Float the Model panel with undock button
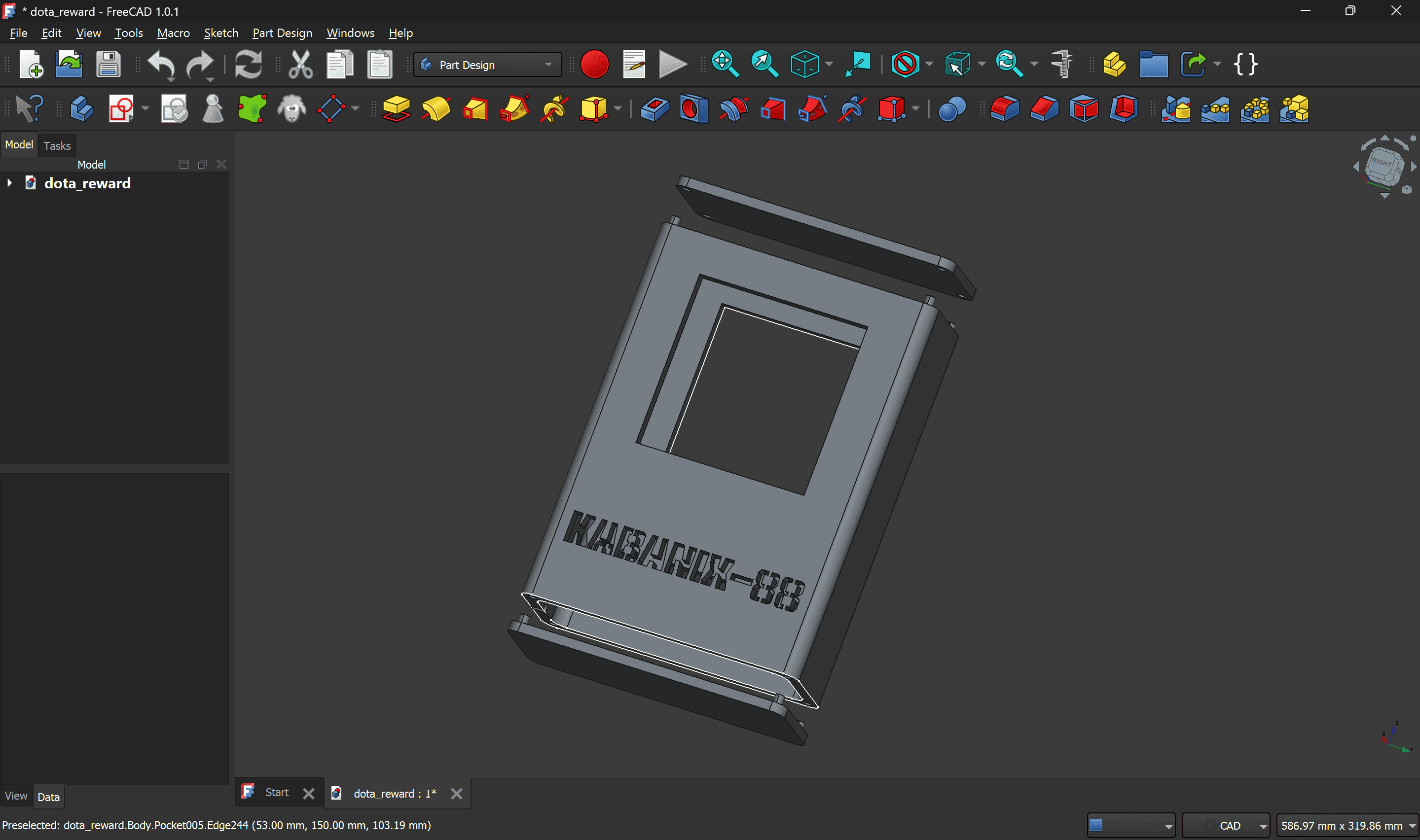 pyautogui.click(x=203, y=164)
